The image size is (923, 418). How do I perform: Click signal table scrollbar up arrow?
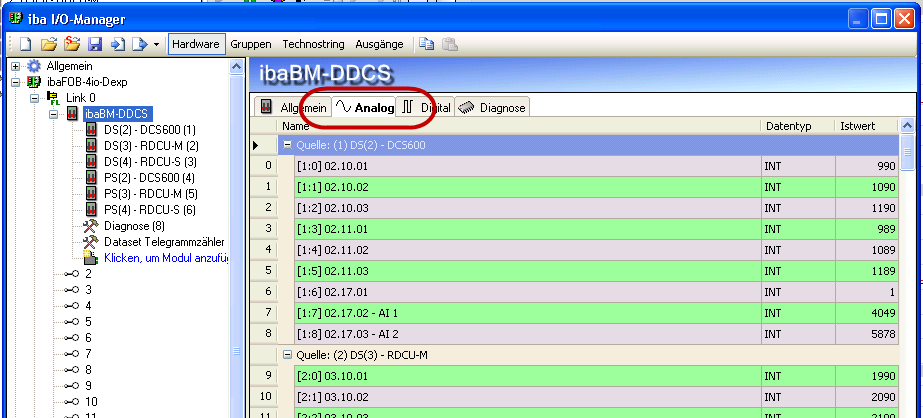907,126
